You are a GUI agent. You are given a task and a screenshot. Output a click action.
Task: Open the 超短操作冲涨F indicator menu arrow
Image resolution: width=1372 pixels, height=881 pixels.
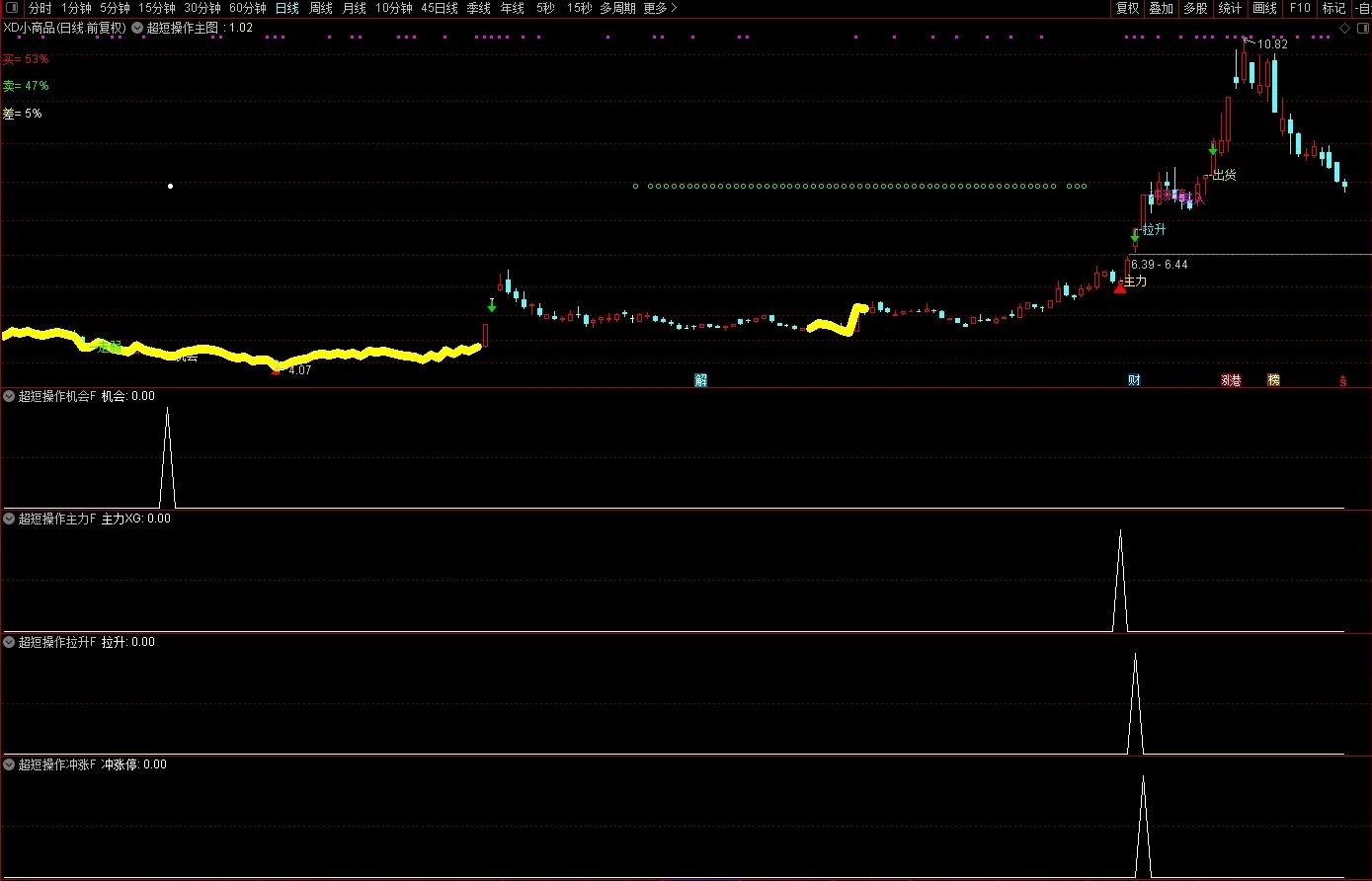click(9, 764)
